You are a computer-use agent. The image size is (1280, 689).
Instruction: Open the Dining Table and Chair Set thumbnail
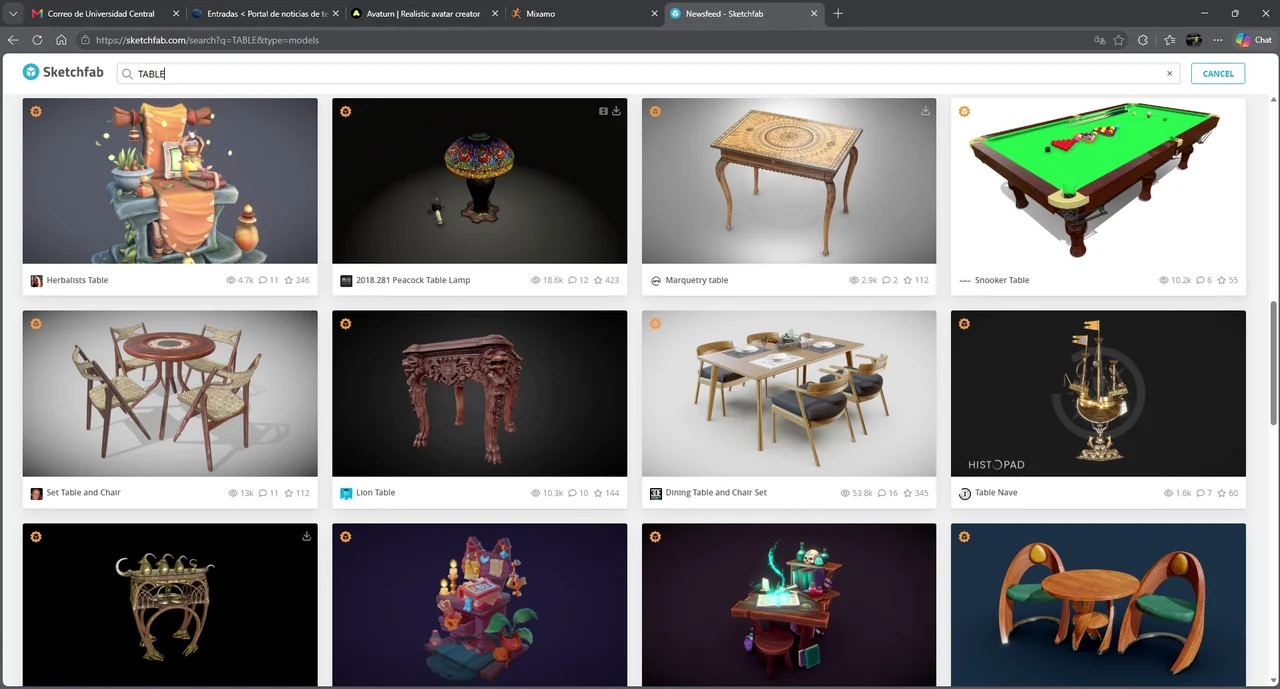coord(789,393)
